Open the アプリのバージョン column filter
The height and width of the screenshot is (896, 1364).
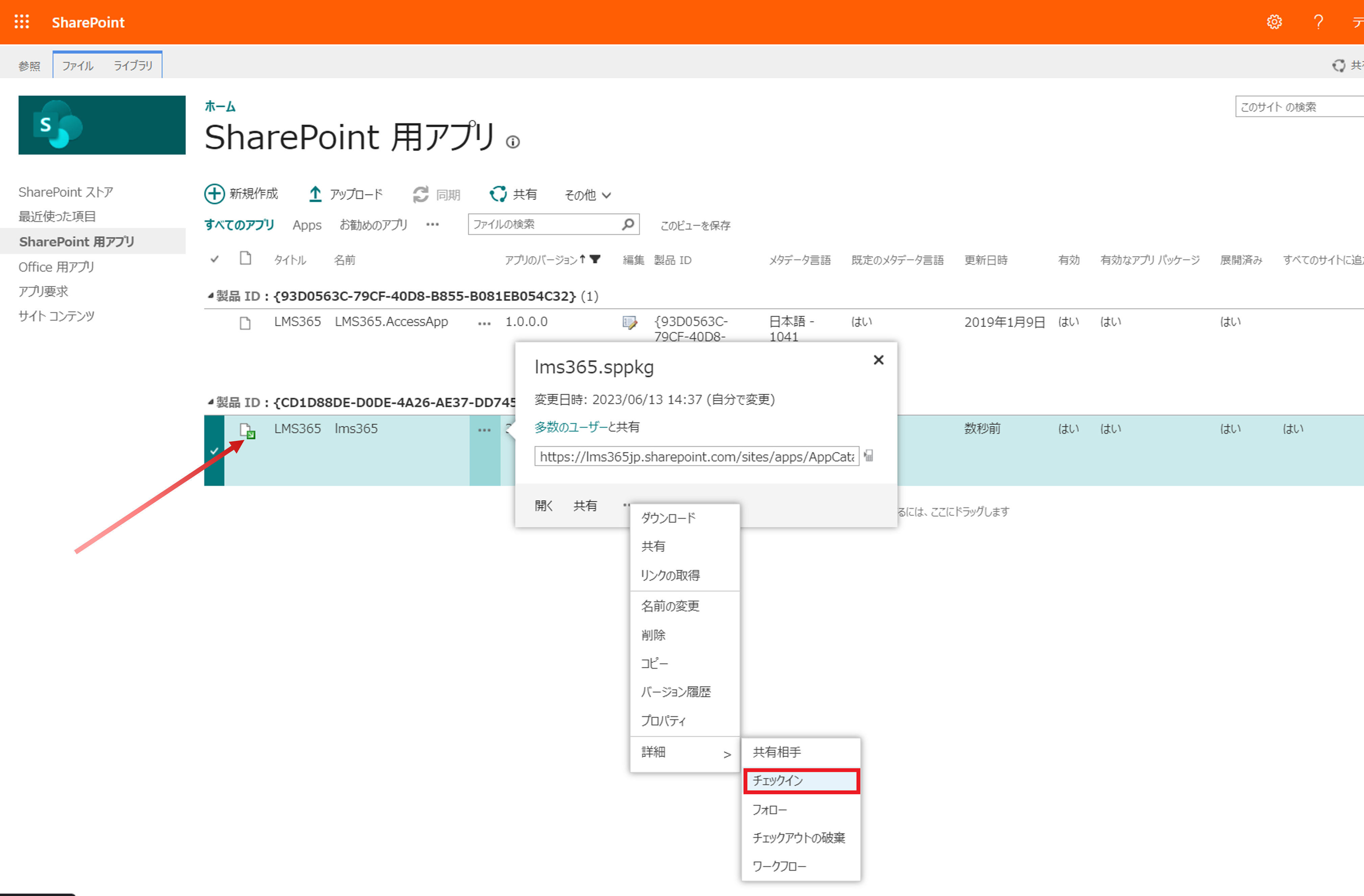pyautogui.click(x=595, y=259)
